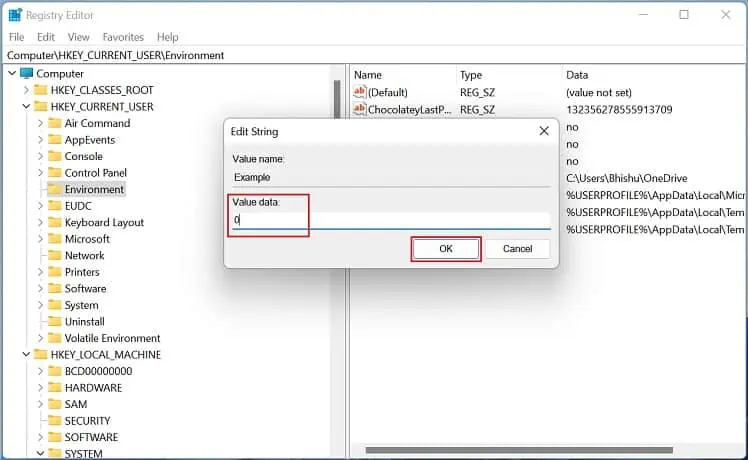Click the Control Panel folder icon
The image size is (748, 460).
coord(55,173)
